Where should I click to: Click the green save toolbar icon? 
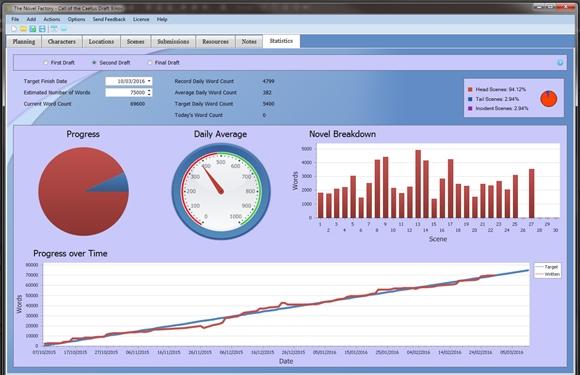pyautogui.click(x=33, y=29)
